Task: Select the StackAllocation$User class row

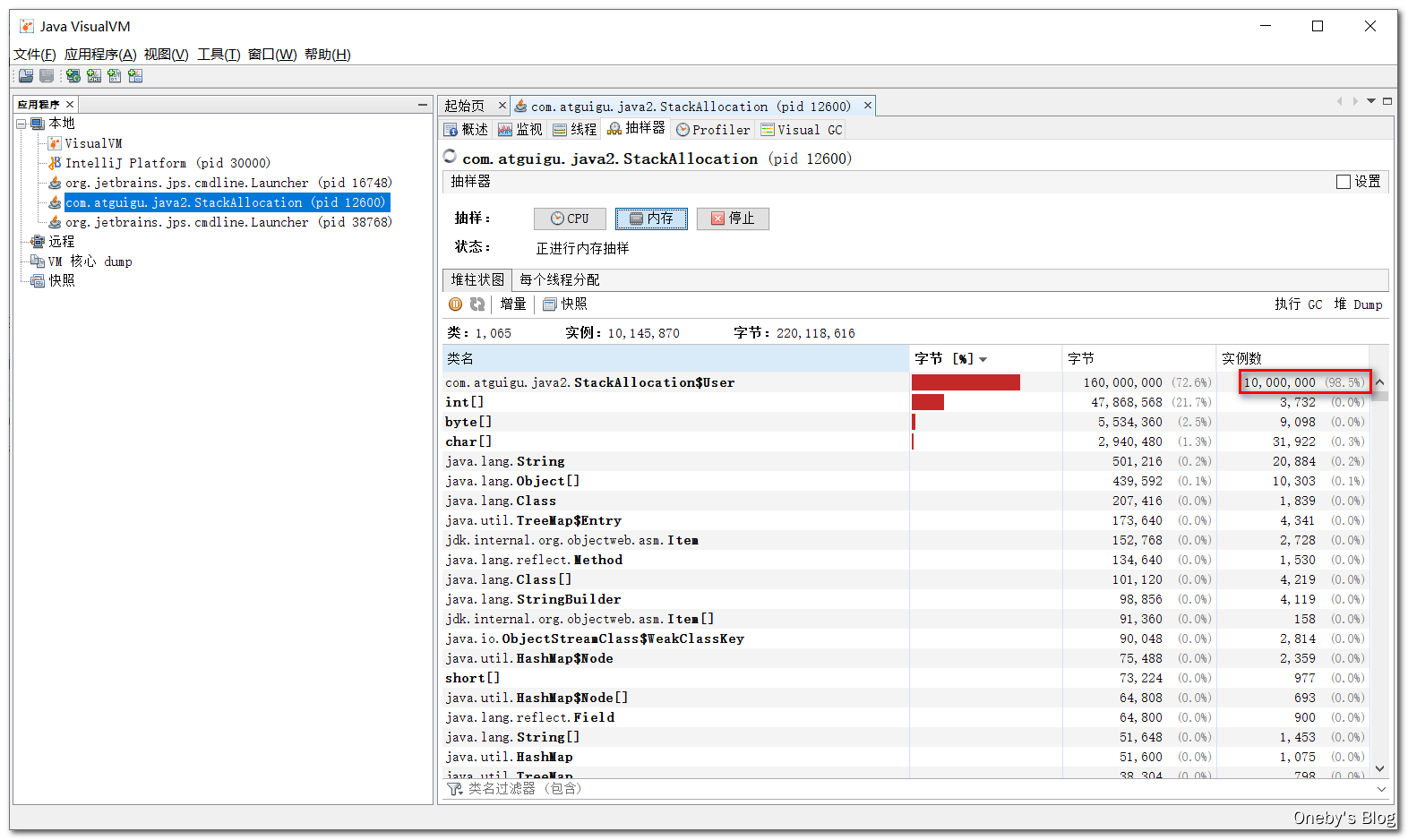Action: click(x=906, y=382)
